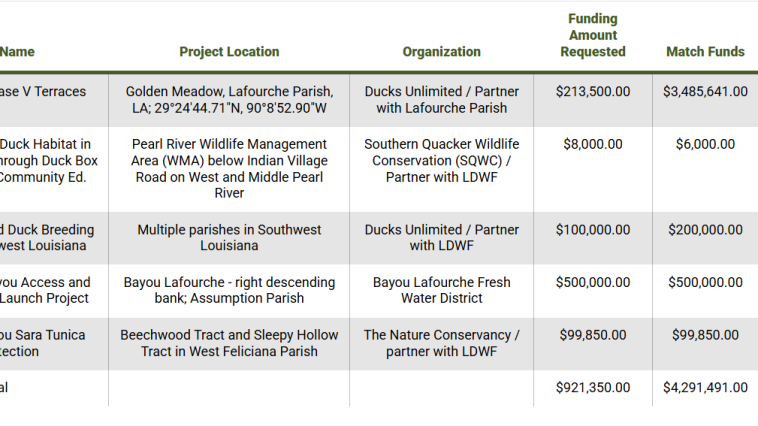The image size is (758, 426).
Task: Click the Beechwood Tract and Sleepy Hollow cell
Action: [x=229, y=344]
